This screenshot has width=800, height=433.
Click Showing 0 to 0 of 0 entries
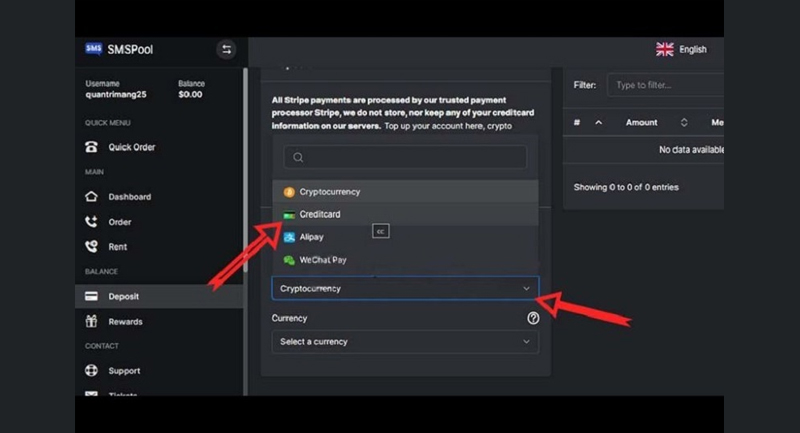626,187
